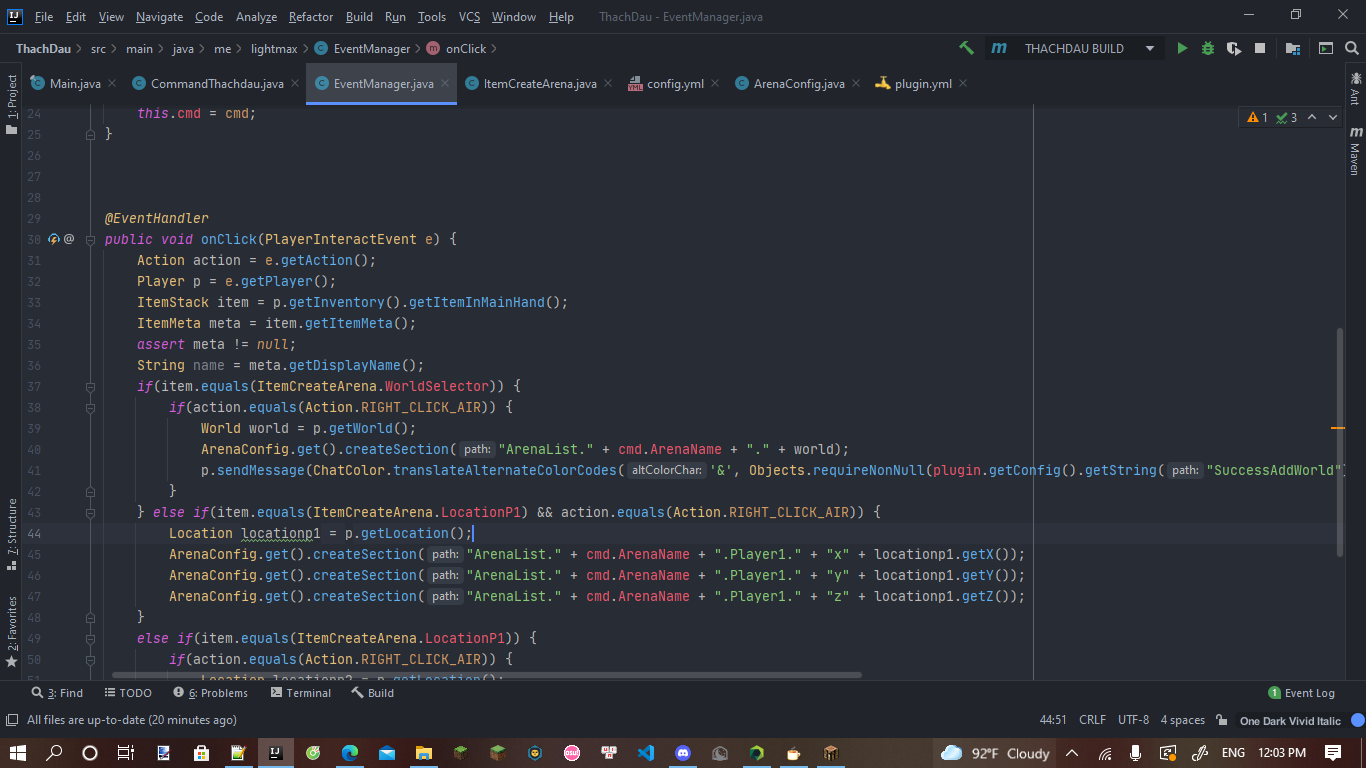The height and width of the screenshot is (768, 1366).
Task: Open the CRLF line separator selector
Action: click(1092, 720)
